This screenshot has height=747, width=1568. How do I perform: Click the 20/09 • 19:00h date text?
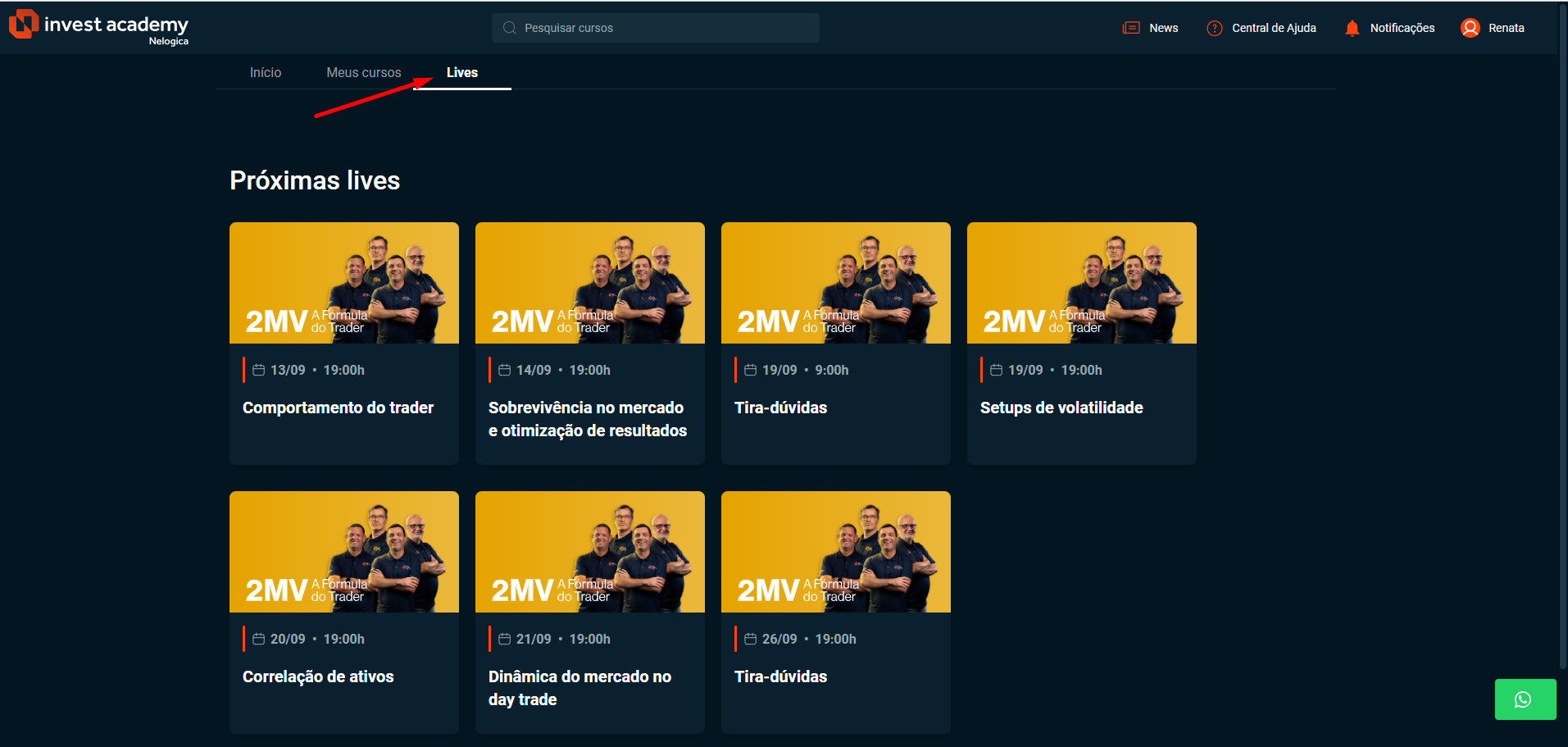pos(317,639)
